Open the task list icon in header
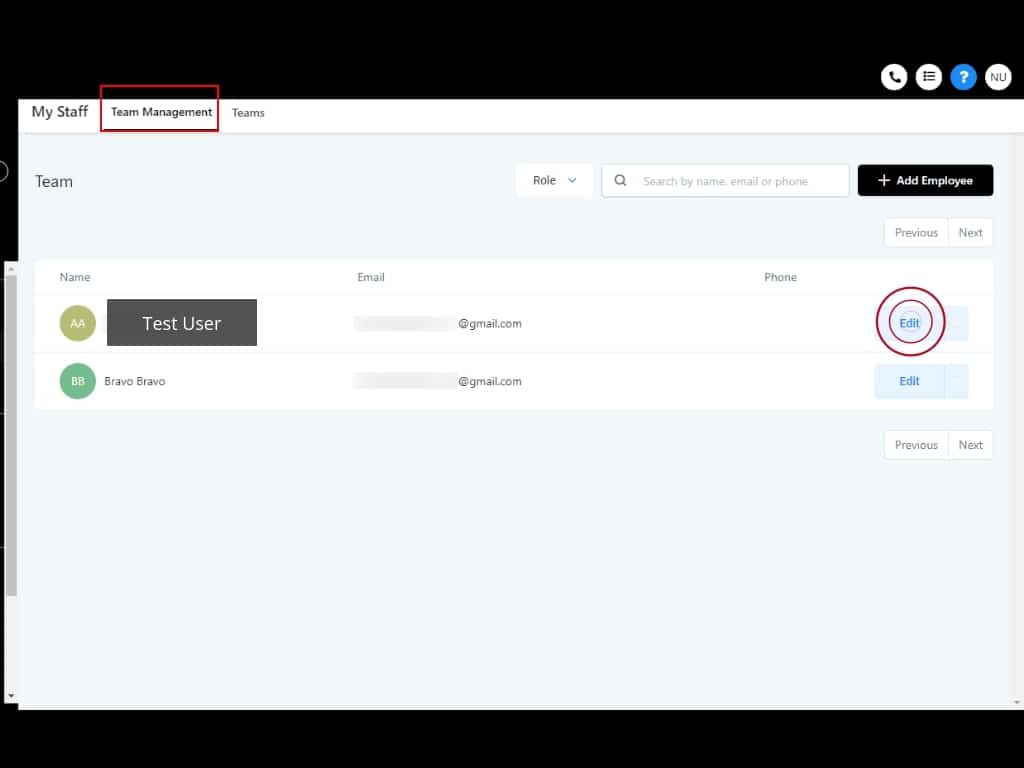 (929, 77)
